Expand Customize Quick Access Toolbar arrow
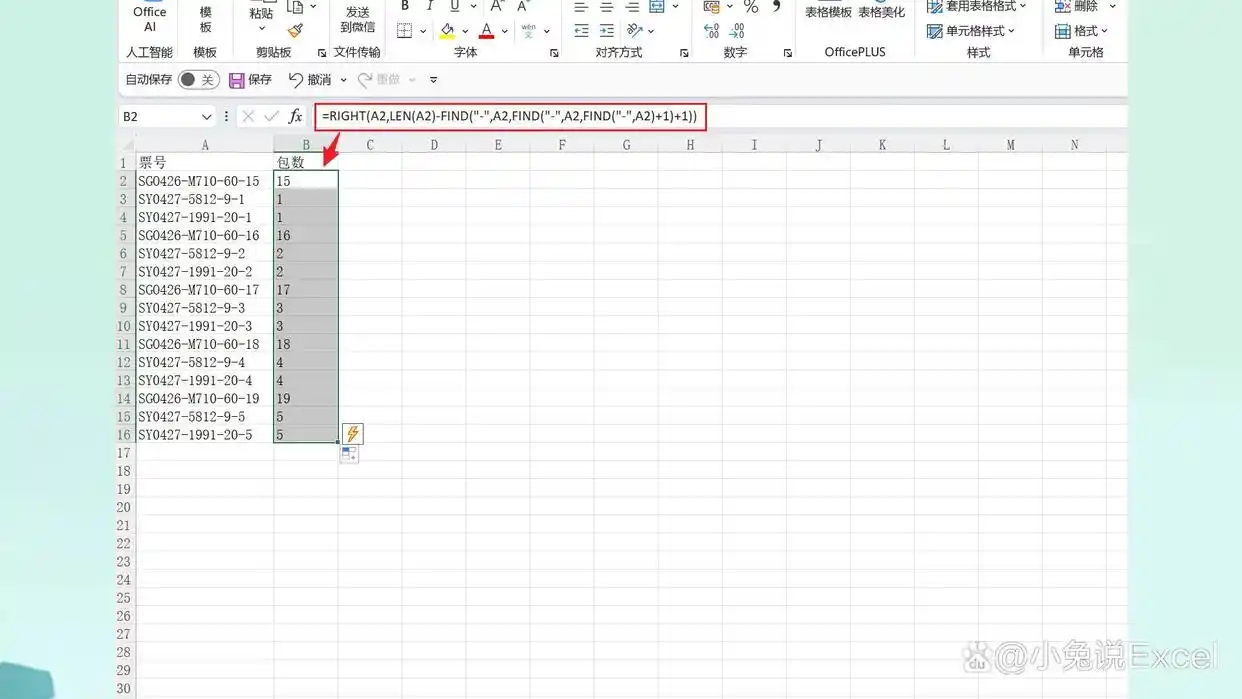The image size is (1242, 699). 433,80
